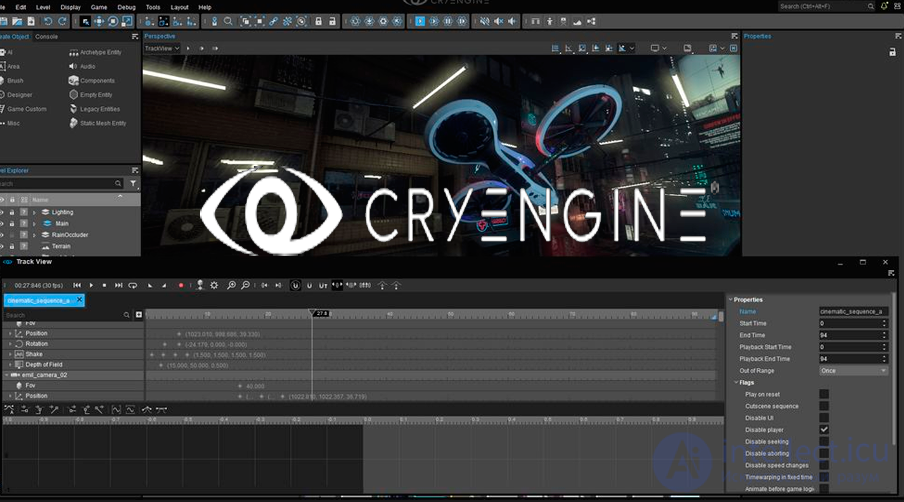Click the zoom-out magnifier in Track View

point(245,285)
